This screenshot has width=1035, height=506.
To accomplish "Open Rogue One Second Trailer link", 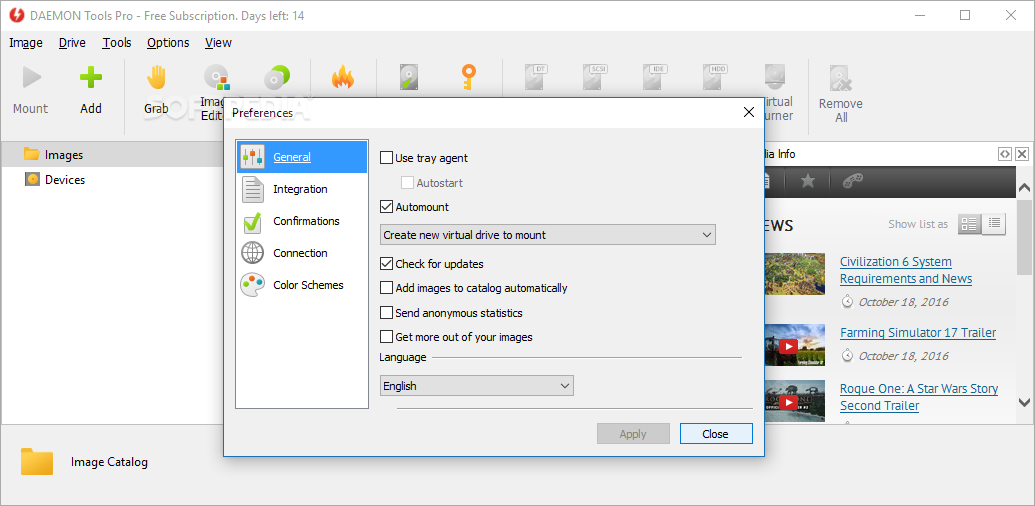I will [919, 397].
